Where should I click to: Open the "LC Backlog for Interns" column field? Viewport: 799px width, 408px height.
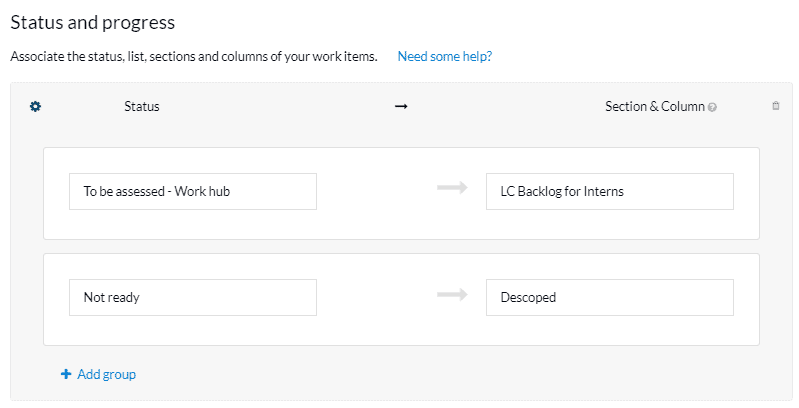pyautogui.click(x=609, y=192)
